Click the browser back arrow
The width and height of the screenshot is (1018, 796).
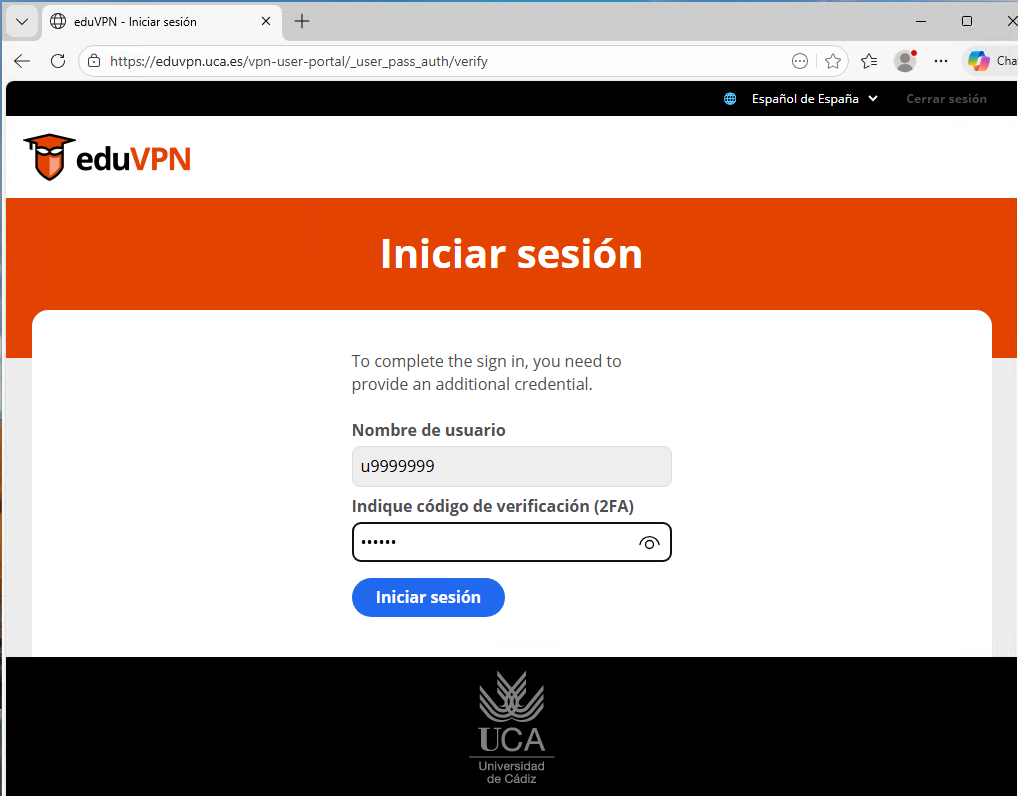(x=22, y=61)
